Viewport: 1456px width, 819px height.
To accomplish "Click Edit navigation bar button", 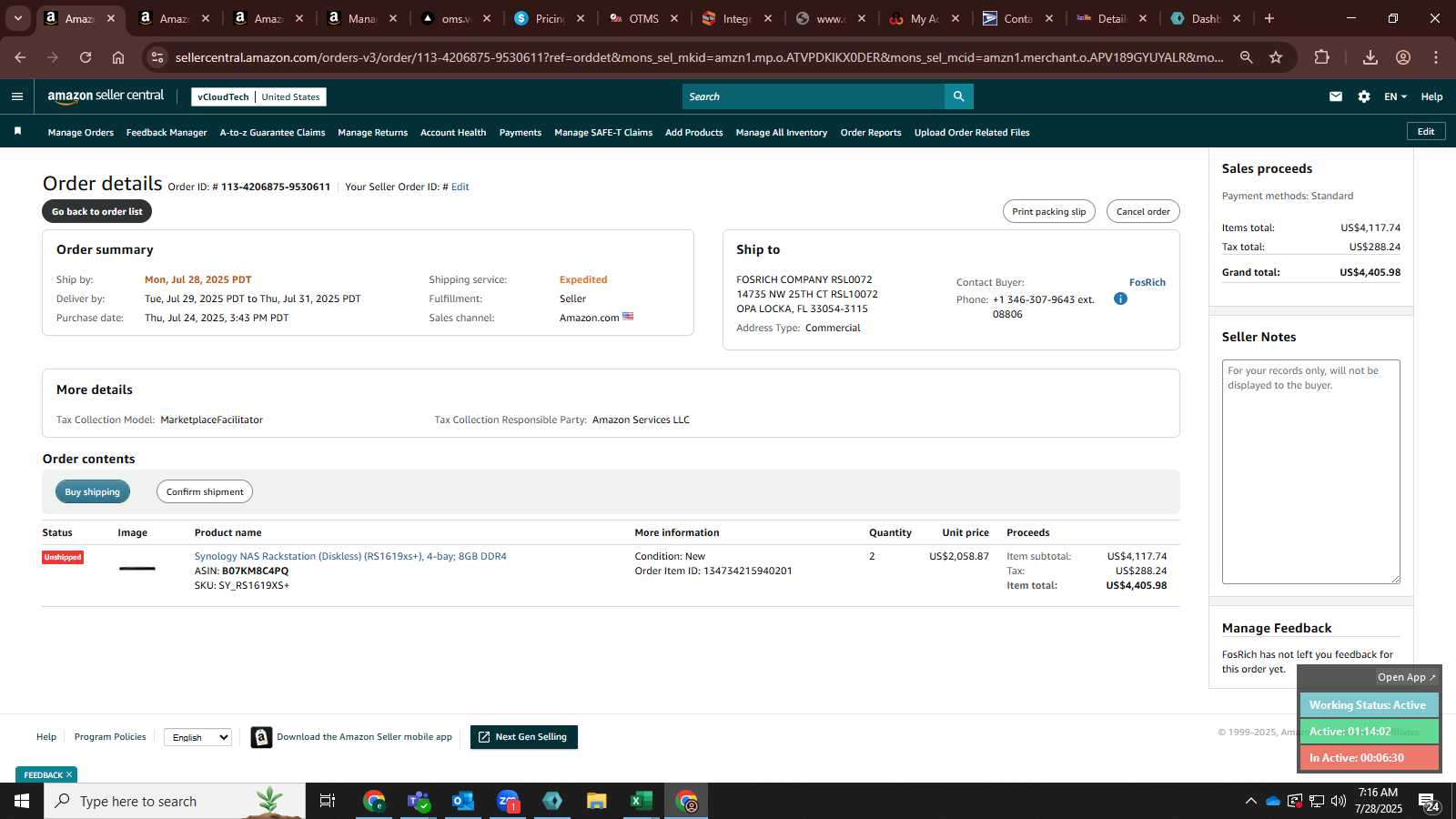I will point(1426,132).
